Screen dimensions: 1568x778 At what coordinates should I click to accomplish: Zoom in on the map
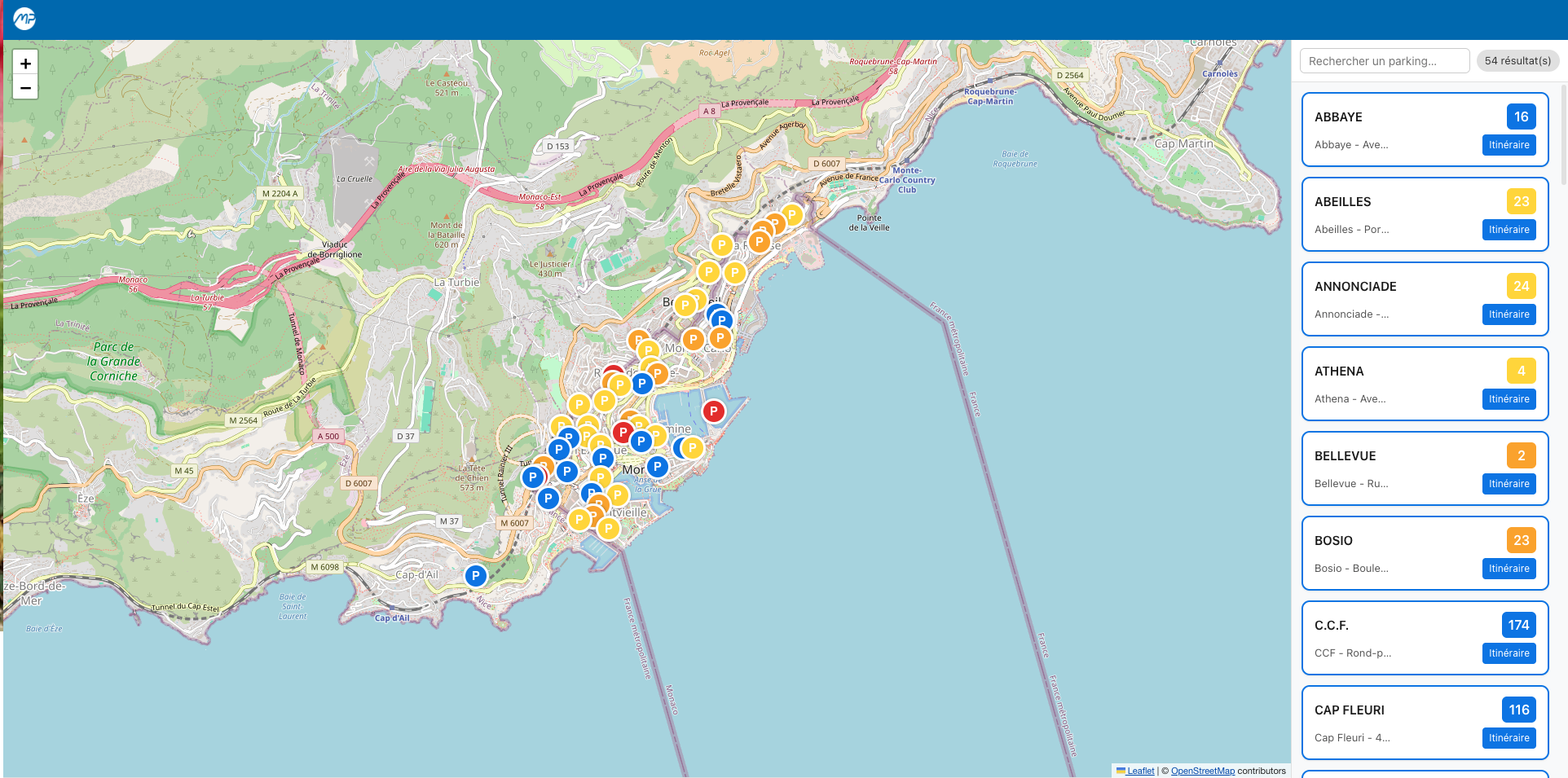coord(25,63)
